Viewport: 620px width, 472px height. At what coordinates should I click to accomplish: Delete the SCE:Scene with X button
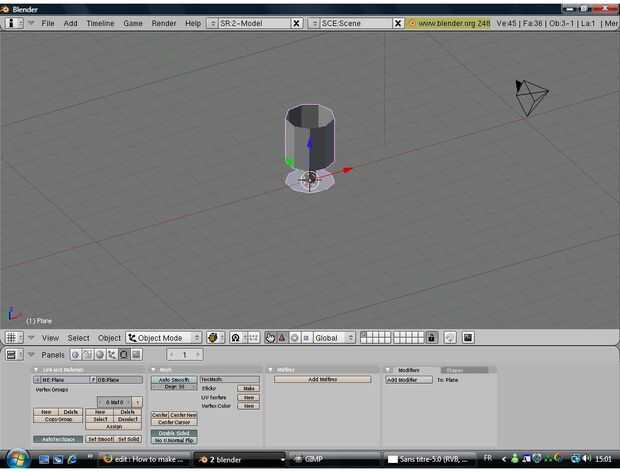tap(398, 24)
